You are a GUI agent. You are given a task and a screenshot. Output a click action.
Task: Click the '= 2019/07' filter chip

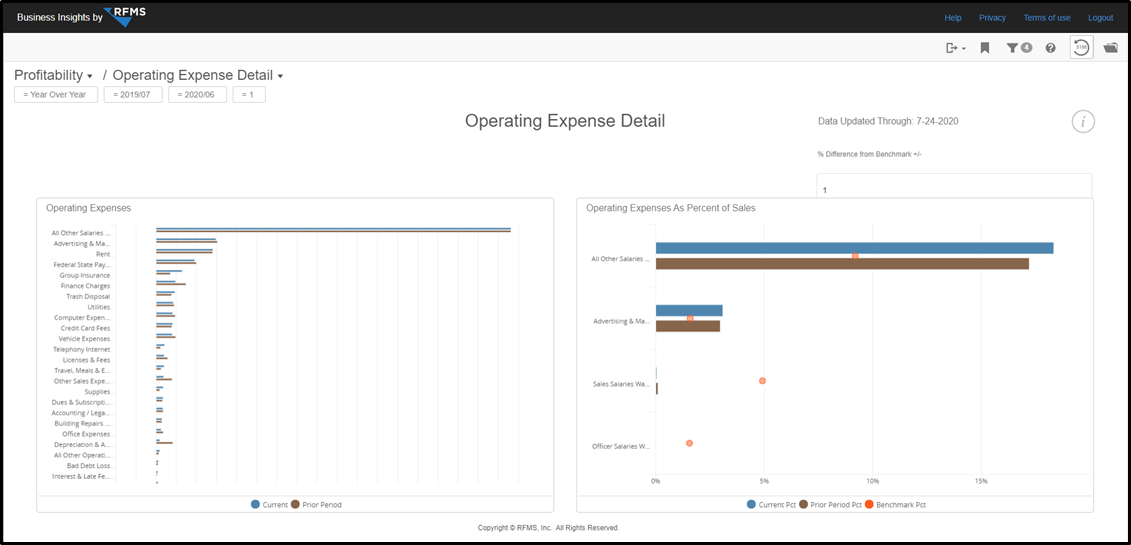pos(133,94)
